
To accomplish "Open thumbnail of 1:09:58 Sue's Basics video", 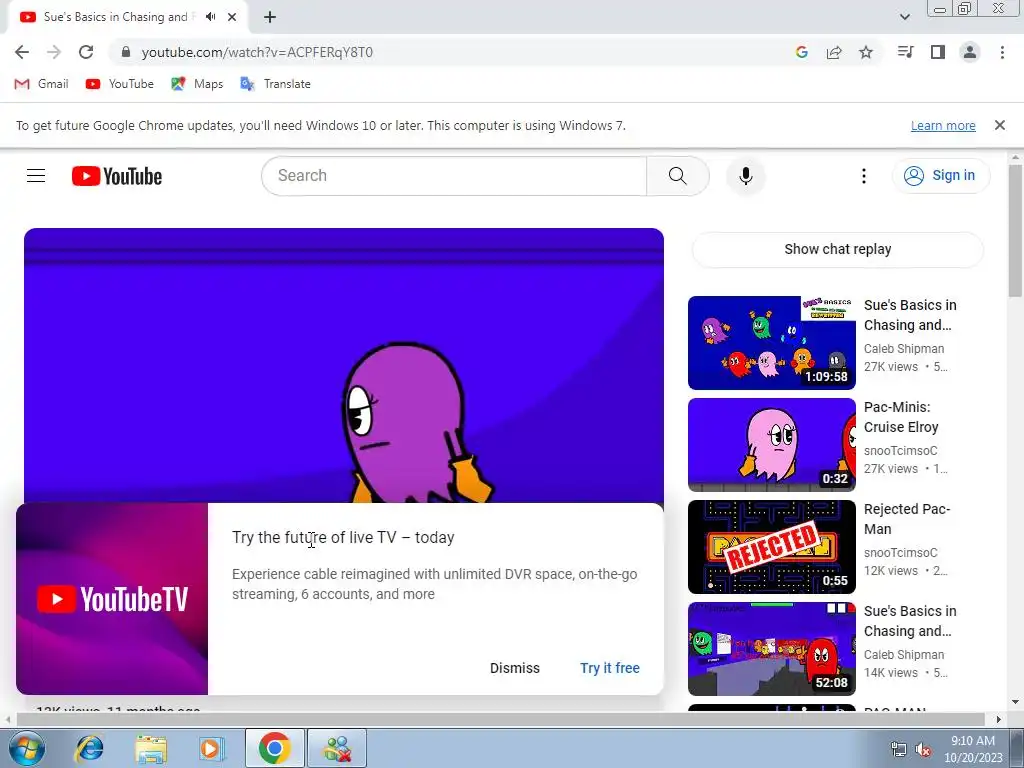I will tap(771, 343).
